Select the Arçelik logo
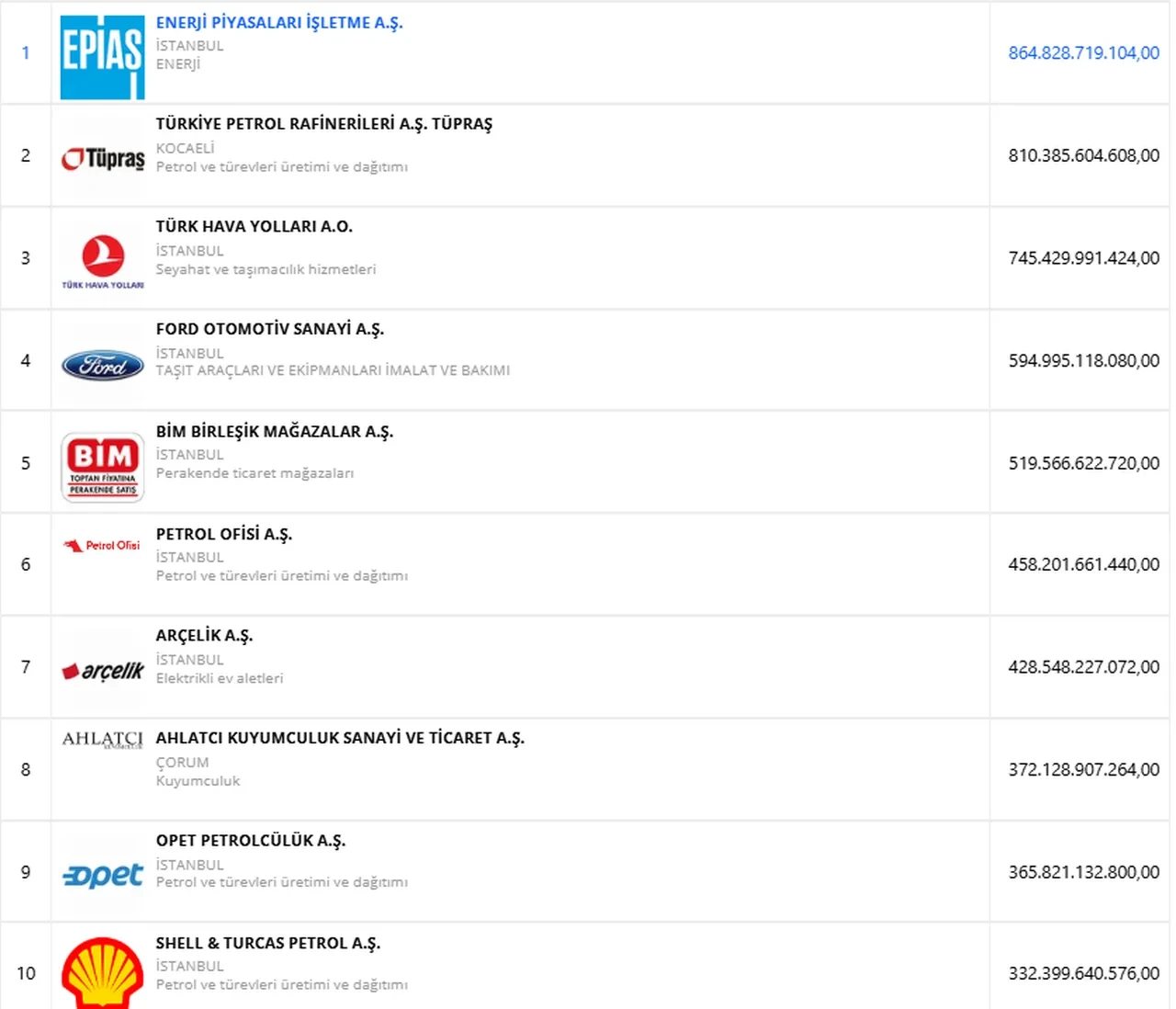Screen dimensions: 1176x1009 (x=102, y=671)
